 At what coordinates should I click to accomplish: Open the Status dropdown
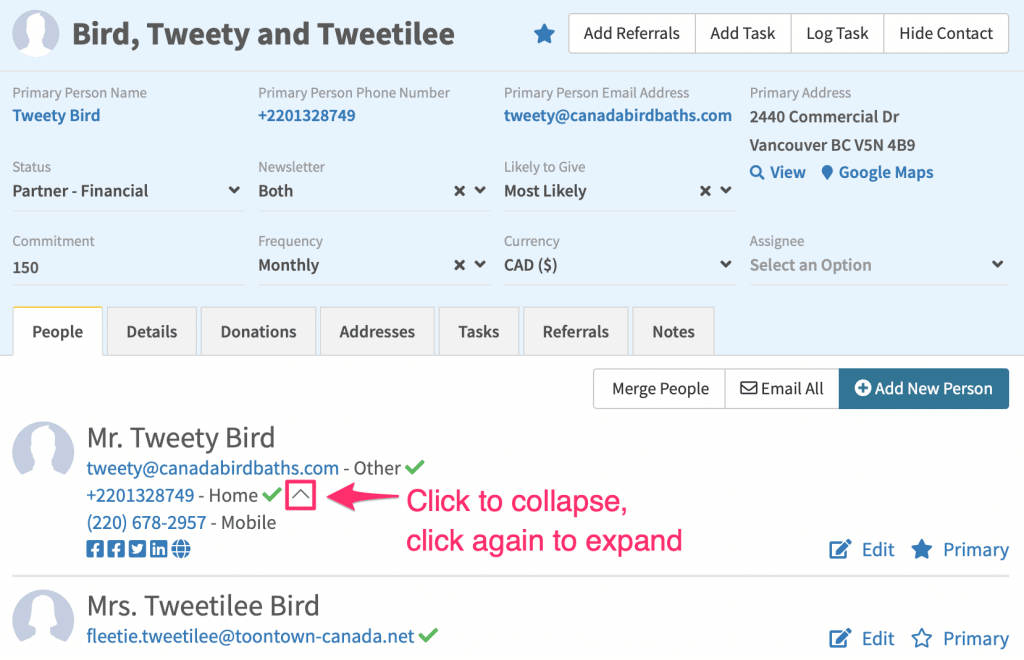(x=126, y=191)
